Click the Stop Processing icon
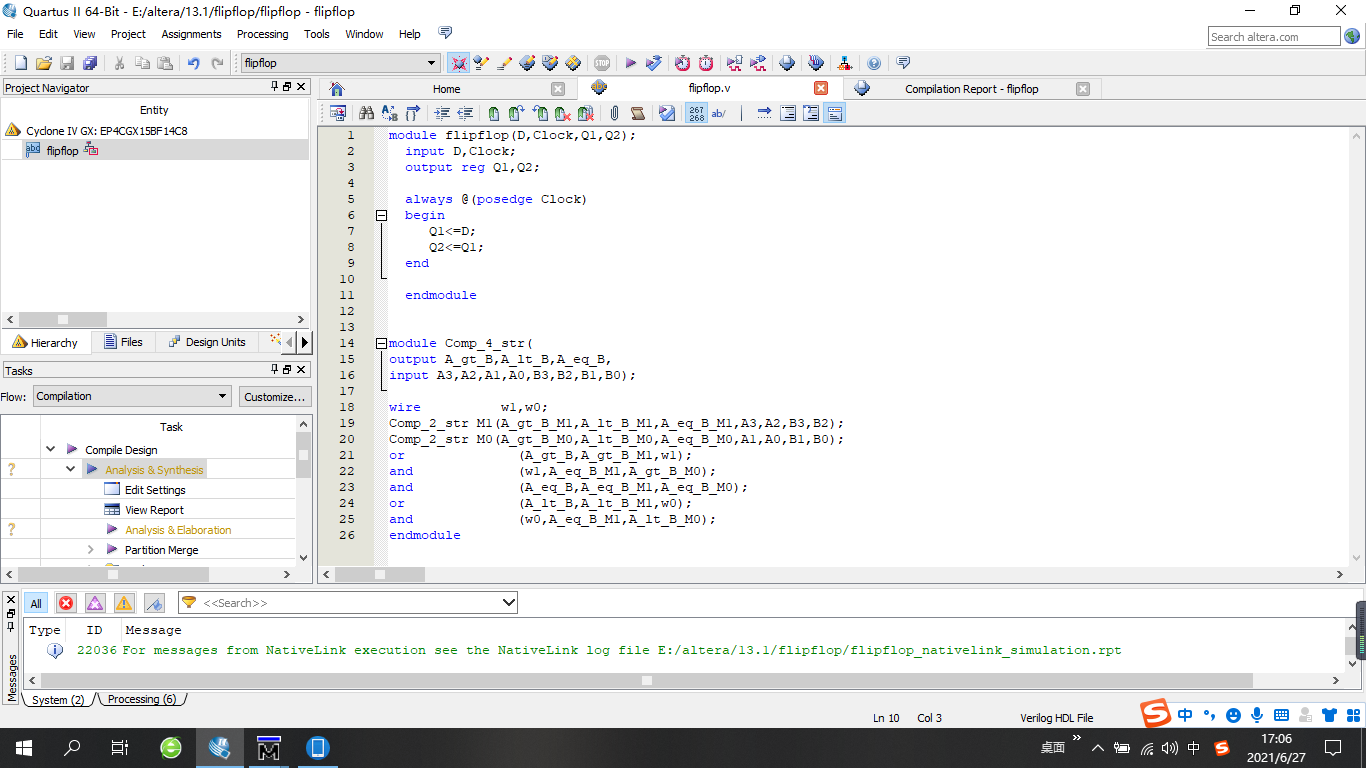Image resolution: width=1366 pixels, height=768 pixels. coord(601,63)
